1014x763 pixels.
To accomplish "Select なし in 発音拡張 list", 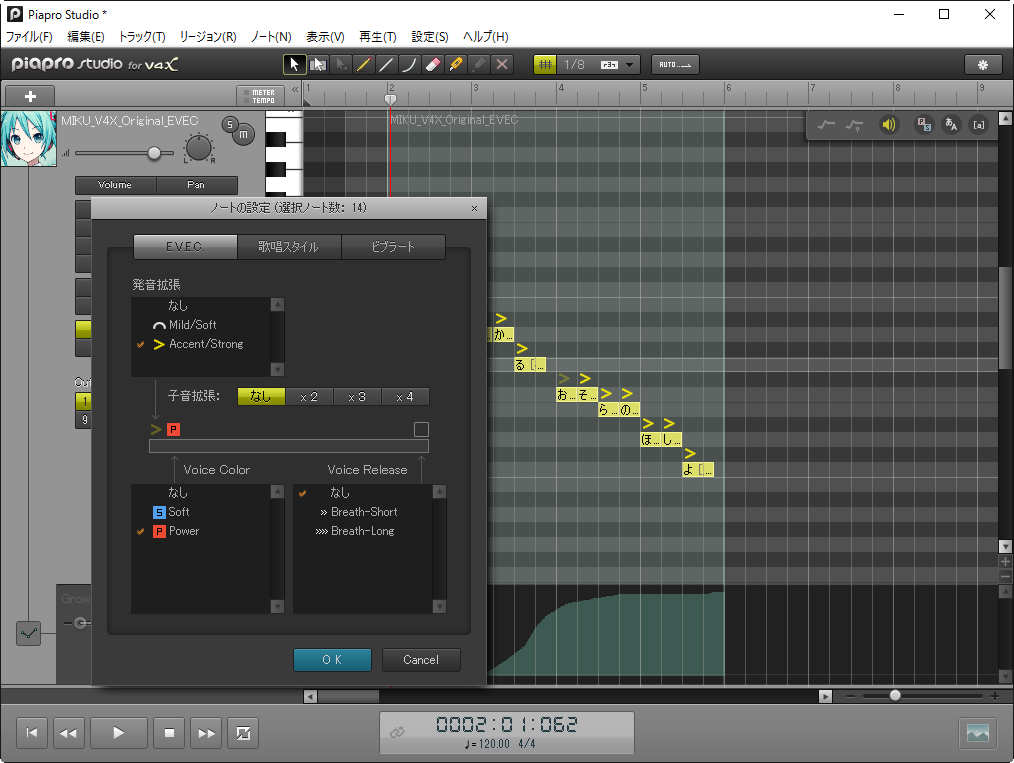I will [201, 305].
